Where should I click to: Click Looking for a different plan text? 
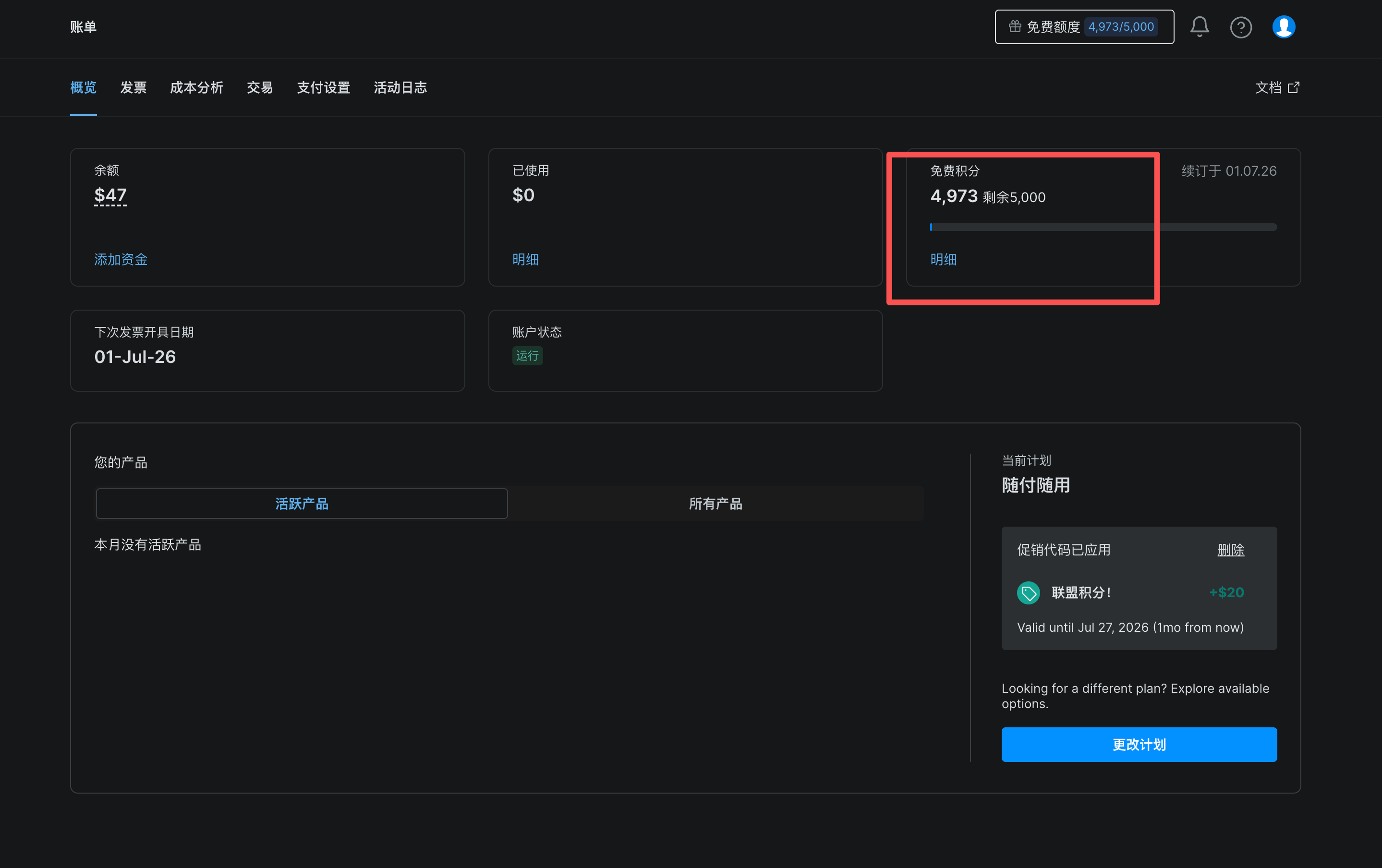pyautogui.click(x=1135, y=696)
